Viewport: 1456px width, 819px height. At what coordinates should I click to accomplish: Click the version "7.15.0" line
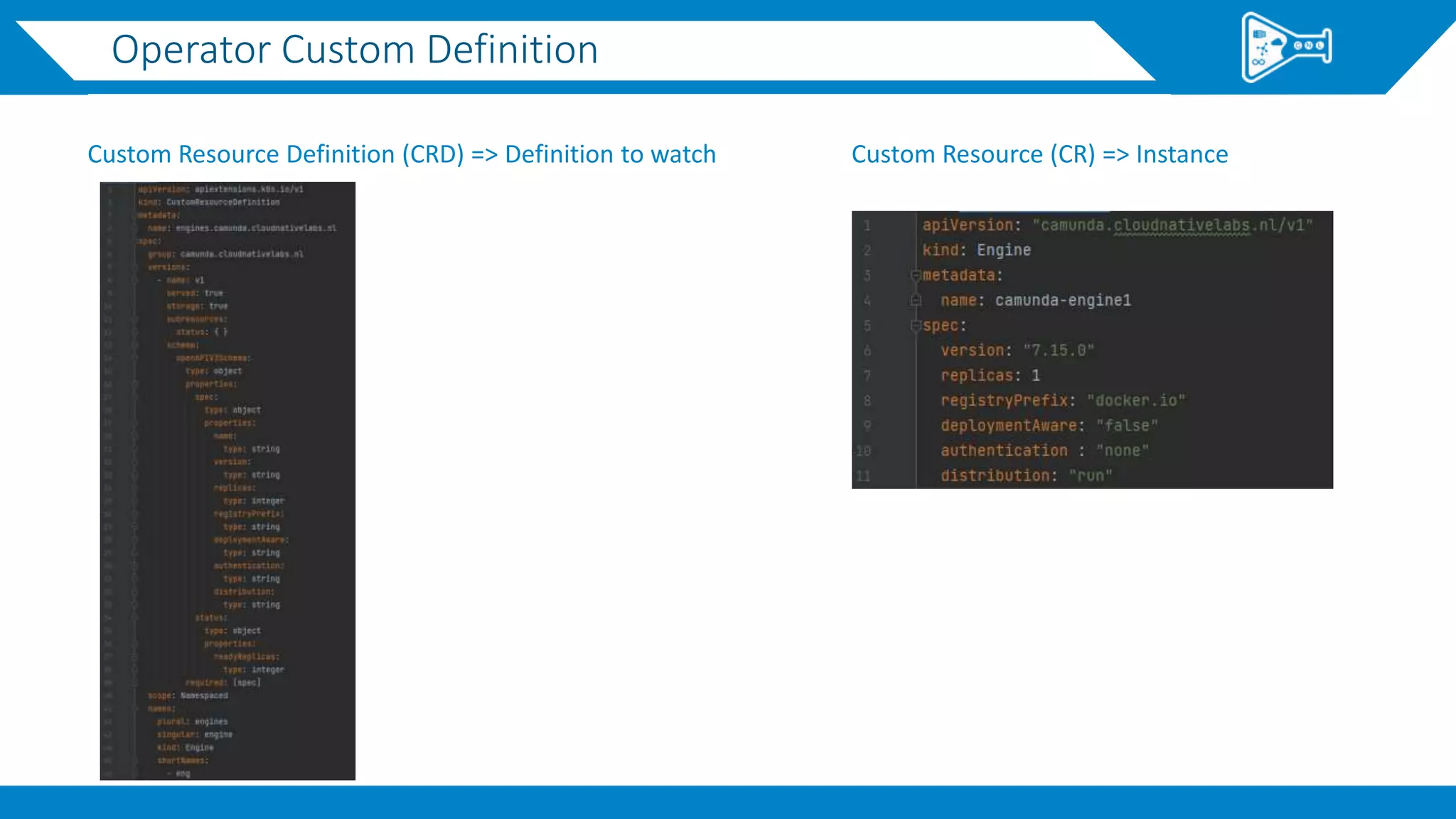click(1017, 350)
